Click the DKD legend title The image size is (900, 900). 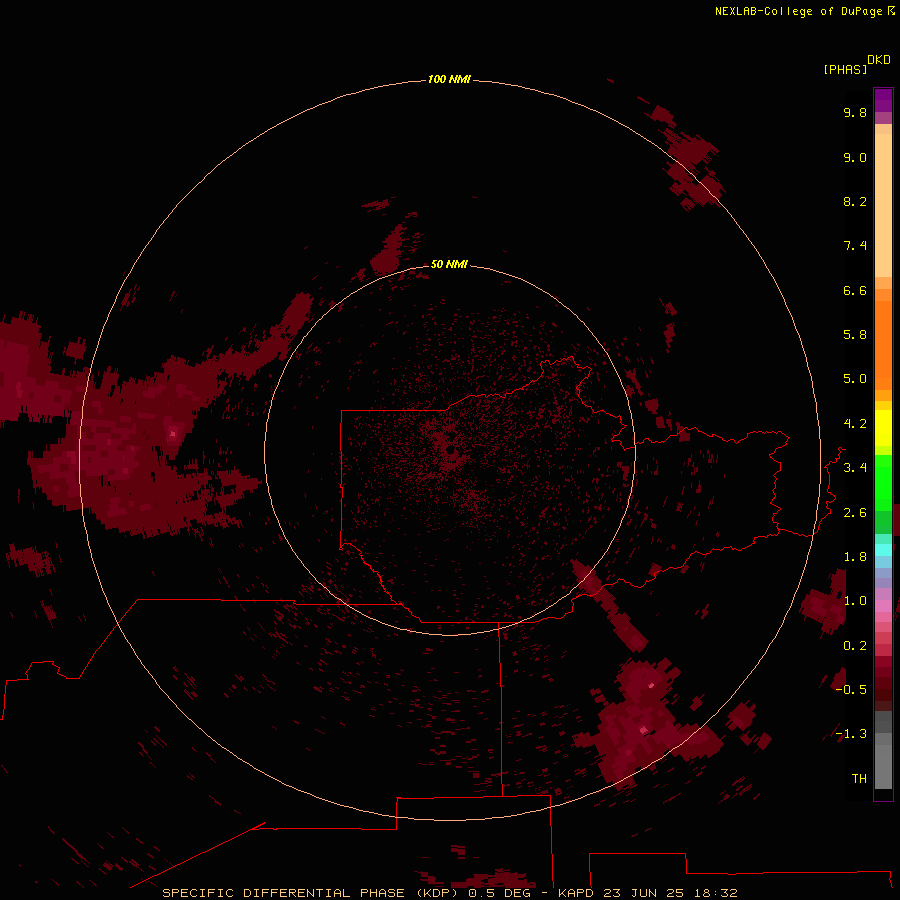coord(878,60)
